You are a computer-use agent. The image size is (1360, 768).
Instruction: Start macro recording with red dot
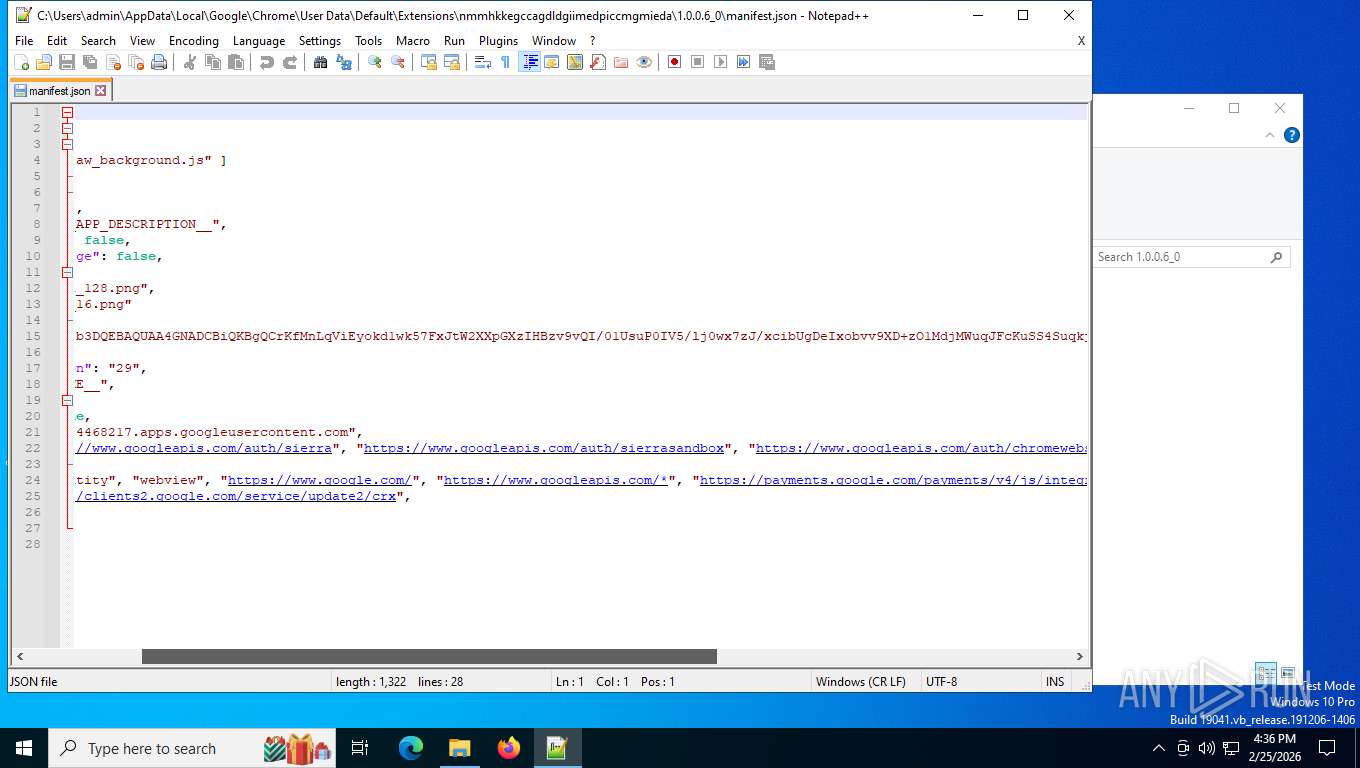pos(674,62)
